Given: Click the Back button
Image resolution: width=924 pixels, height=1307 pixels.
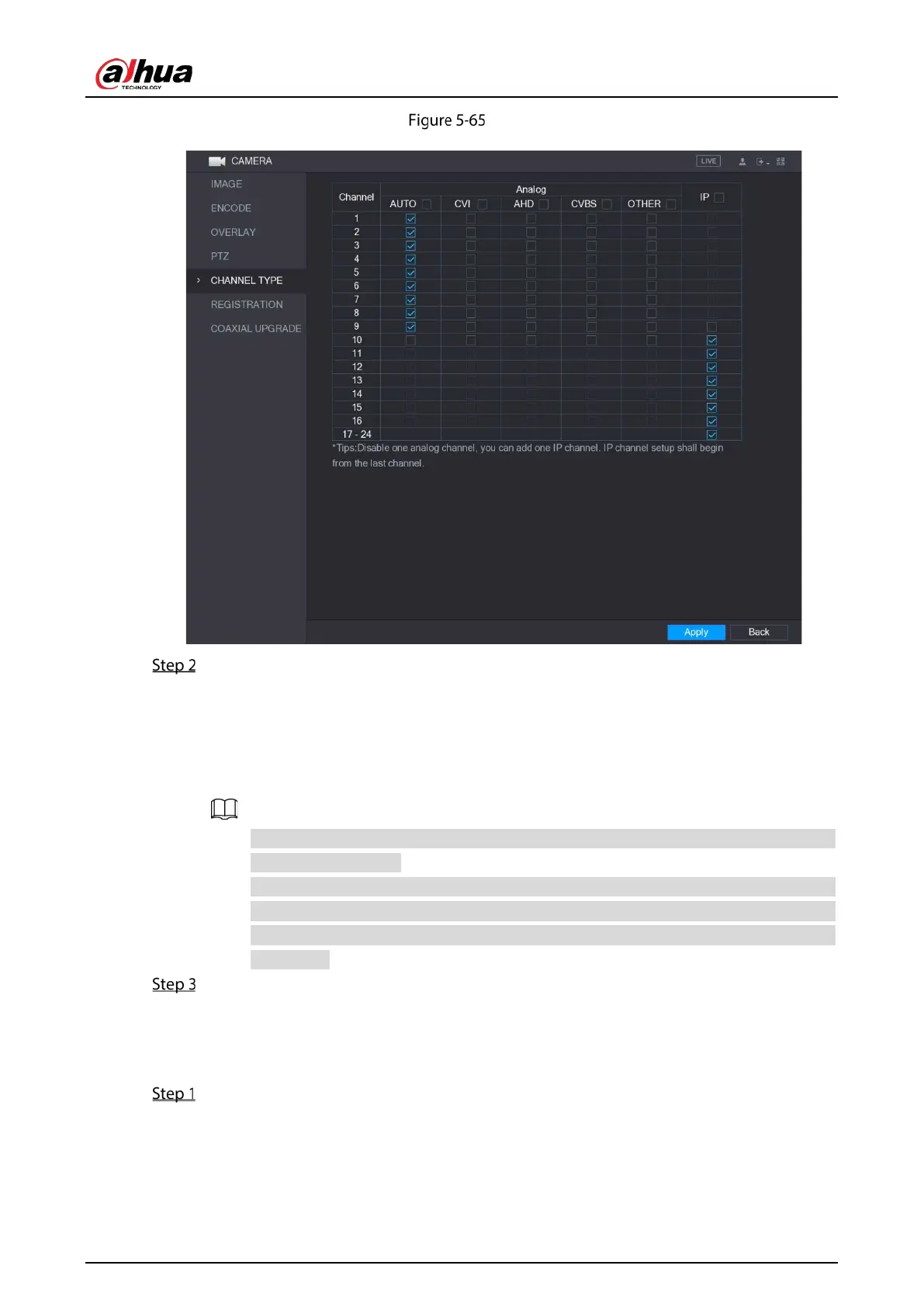Looking at the screenshot, I should point(759,632).
